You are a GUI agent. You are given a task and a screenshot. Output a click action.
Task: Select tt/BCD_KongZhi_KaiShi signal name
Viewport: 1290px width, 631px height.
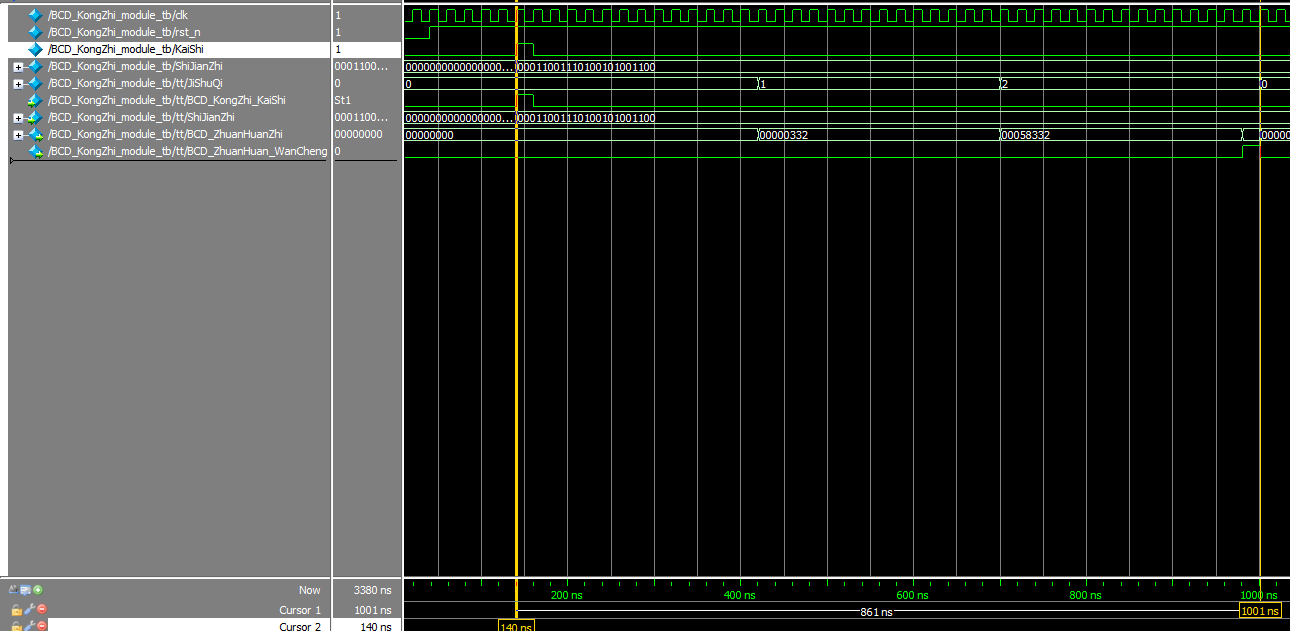(x=167, y=100)
